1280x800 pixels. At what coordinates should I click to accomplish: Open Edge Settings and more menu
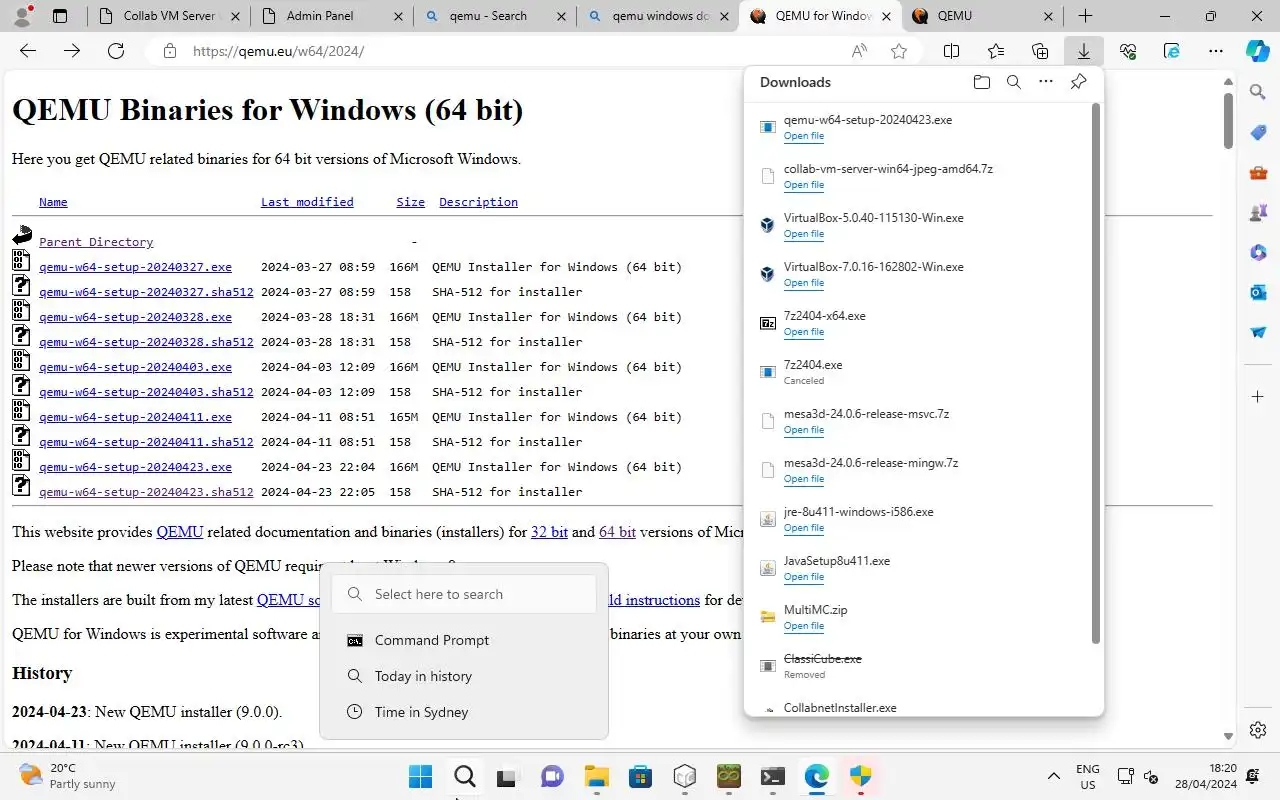tap(1215, 51)
